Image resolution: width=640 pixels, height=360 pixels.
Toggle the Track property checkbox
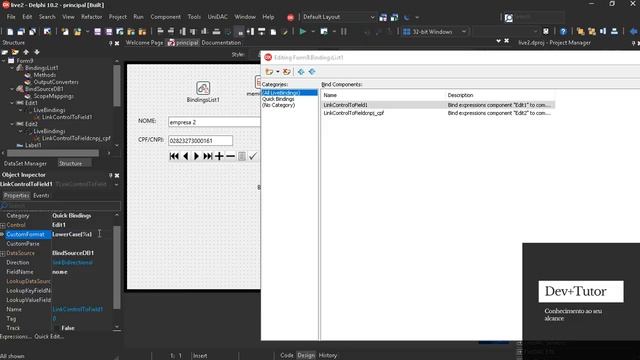pos(56,328)
